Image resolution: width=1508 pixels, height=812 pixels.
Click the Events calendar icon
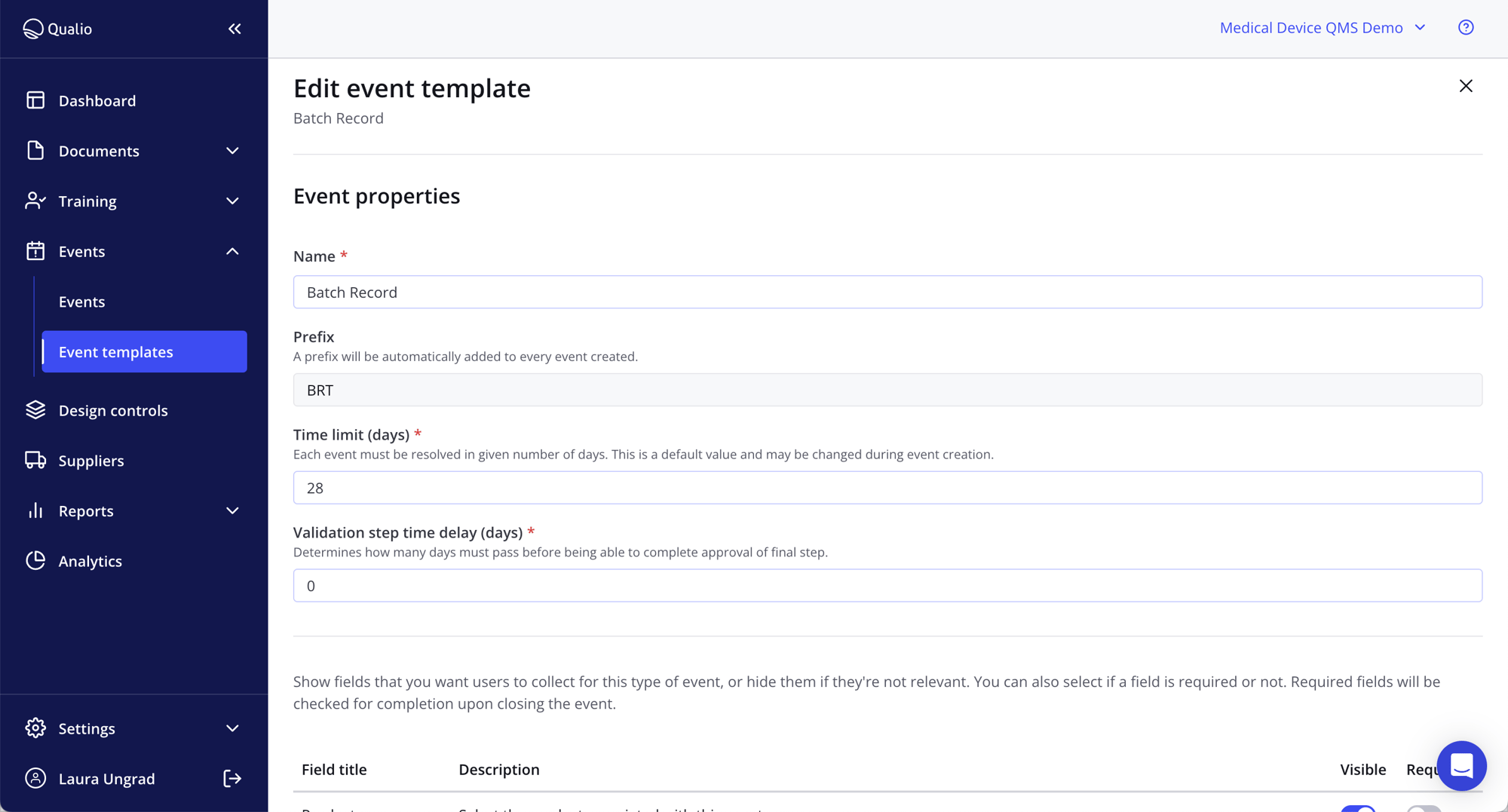click(35, 251)
